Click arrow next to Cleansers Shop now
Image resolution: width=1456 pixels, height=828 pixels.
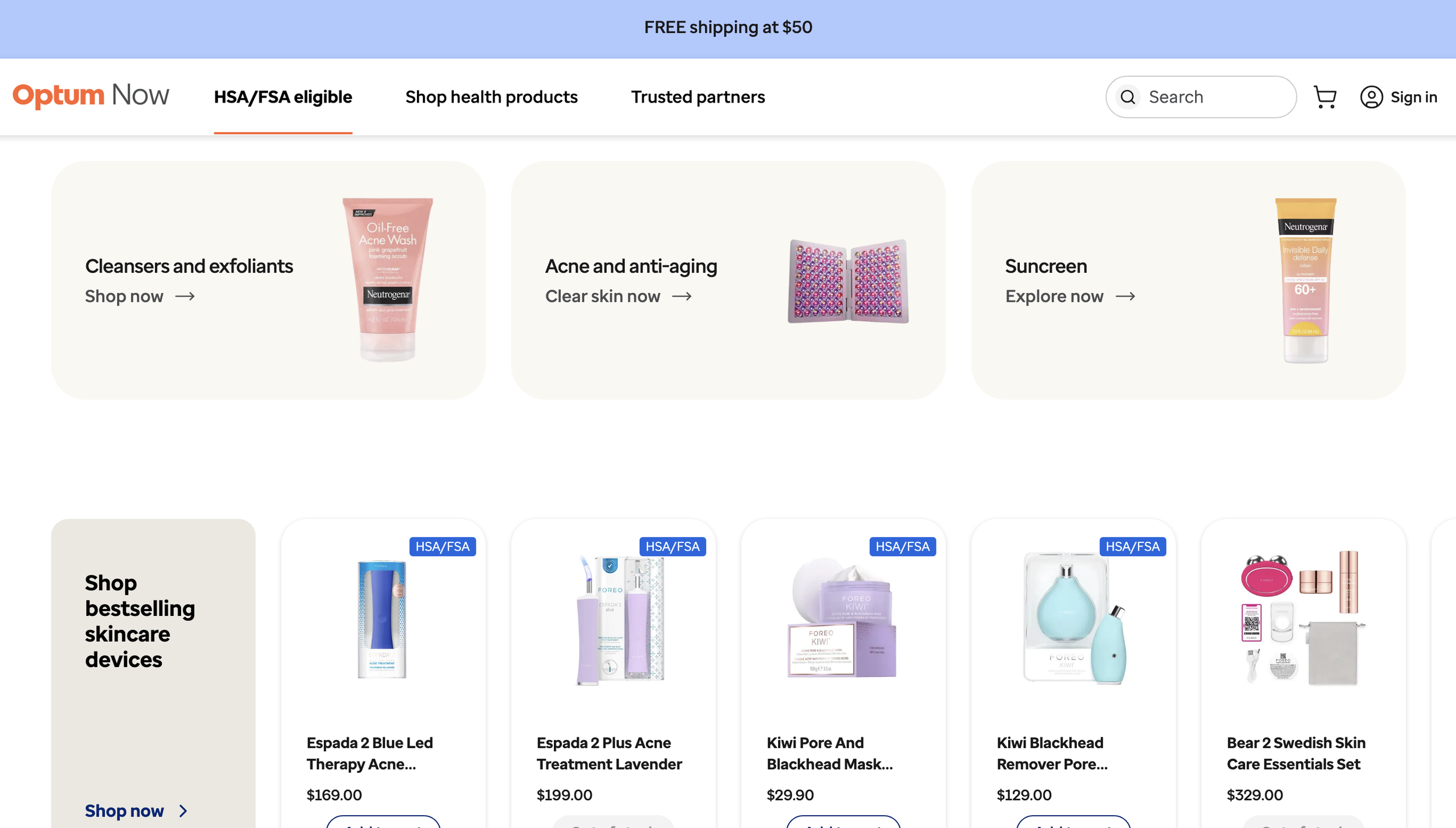point(185,297)
